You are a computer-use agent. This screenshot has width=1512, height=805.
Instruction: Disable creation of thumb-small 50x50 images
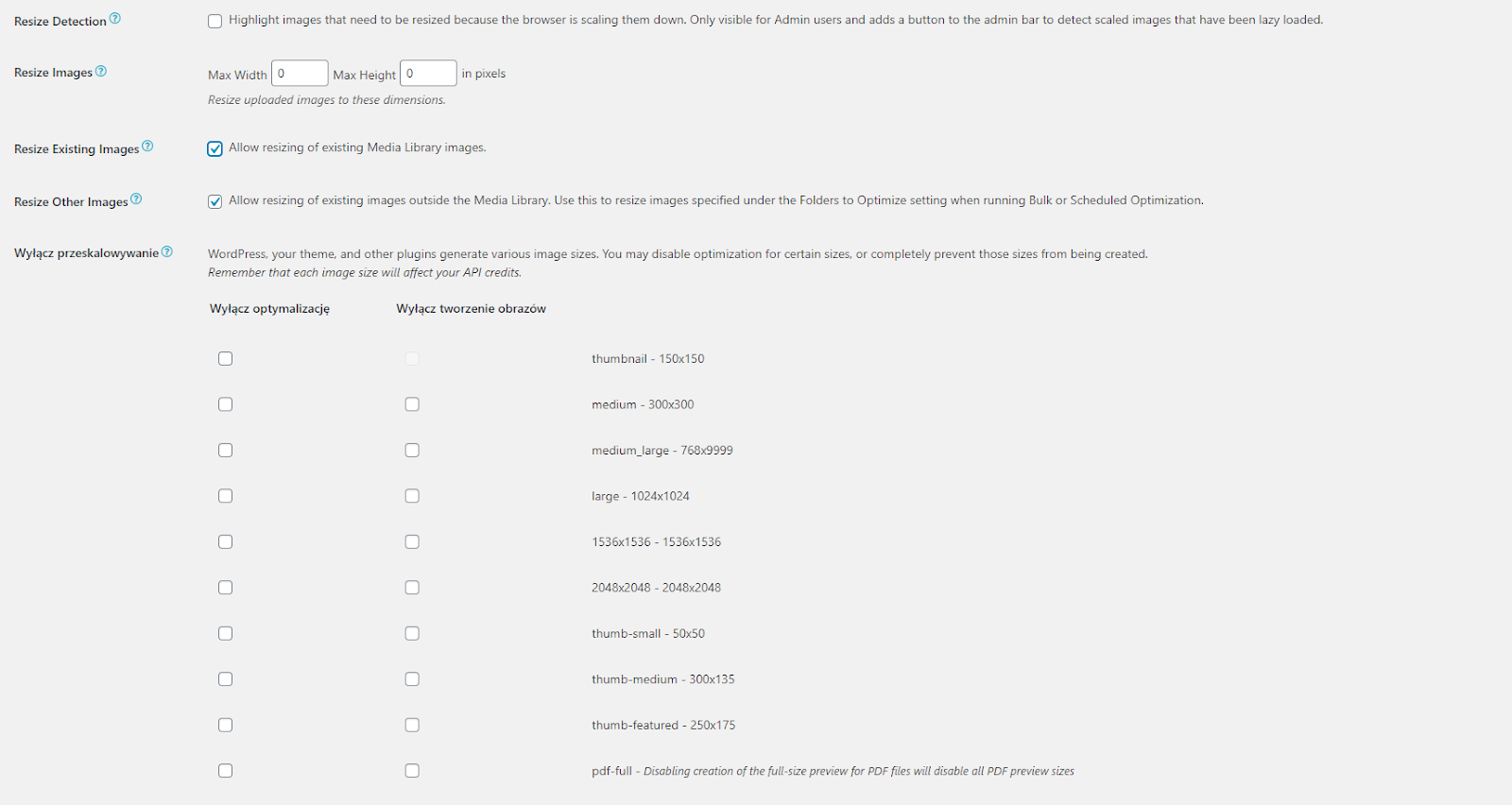412,634
